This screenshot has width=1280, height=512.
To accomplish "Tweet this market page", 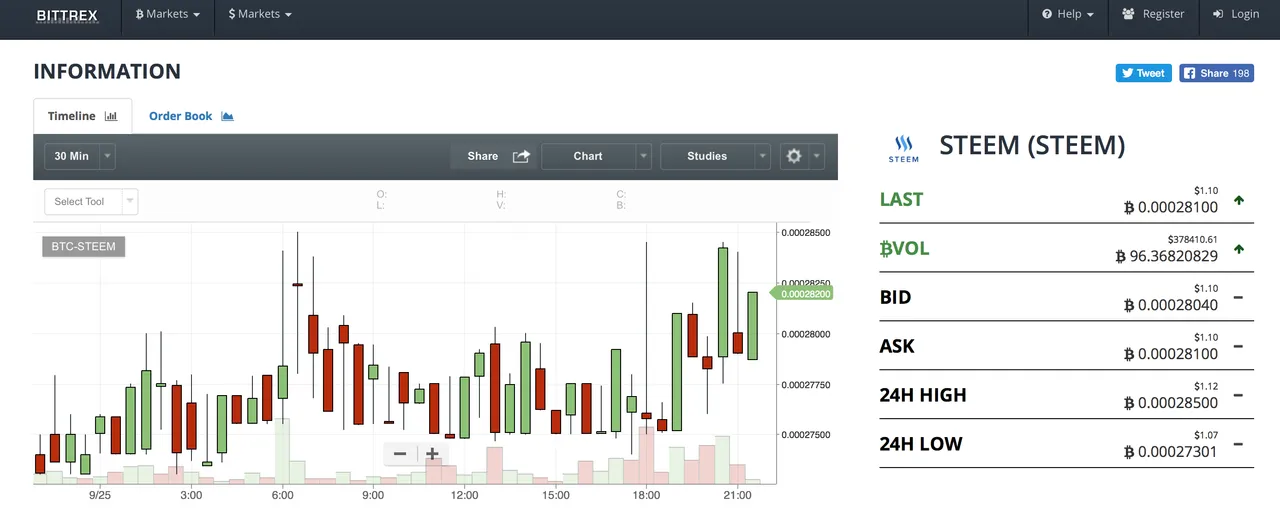I will (1143, 73).
